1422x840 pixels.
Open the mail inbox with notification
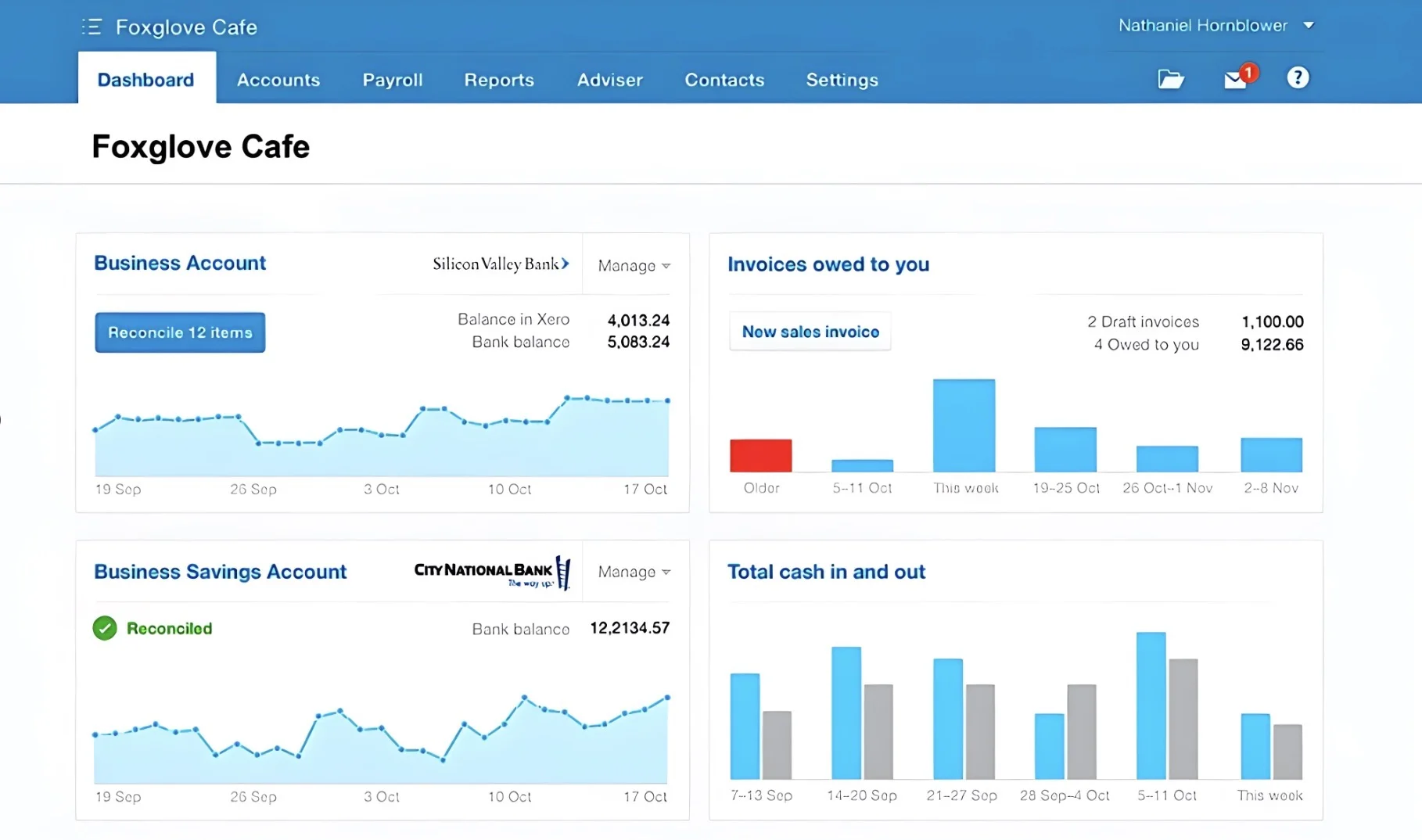coord(1241,77)
